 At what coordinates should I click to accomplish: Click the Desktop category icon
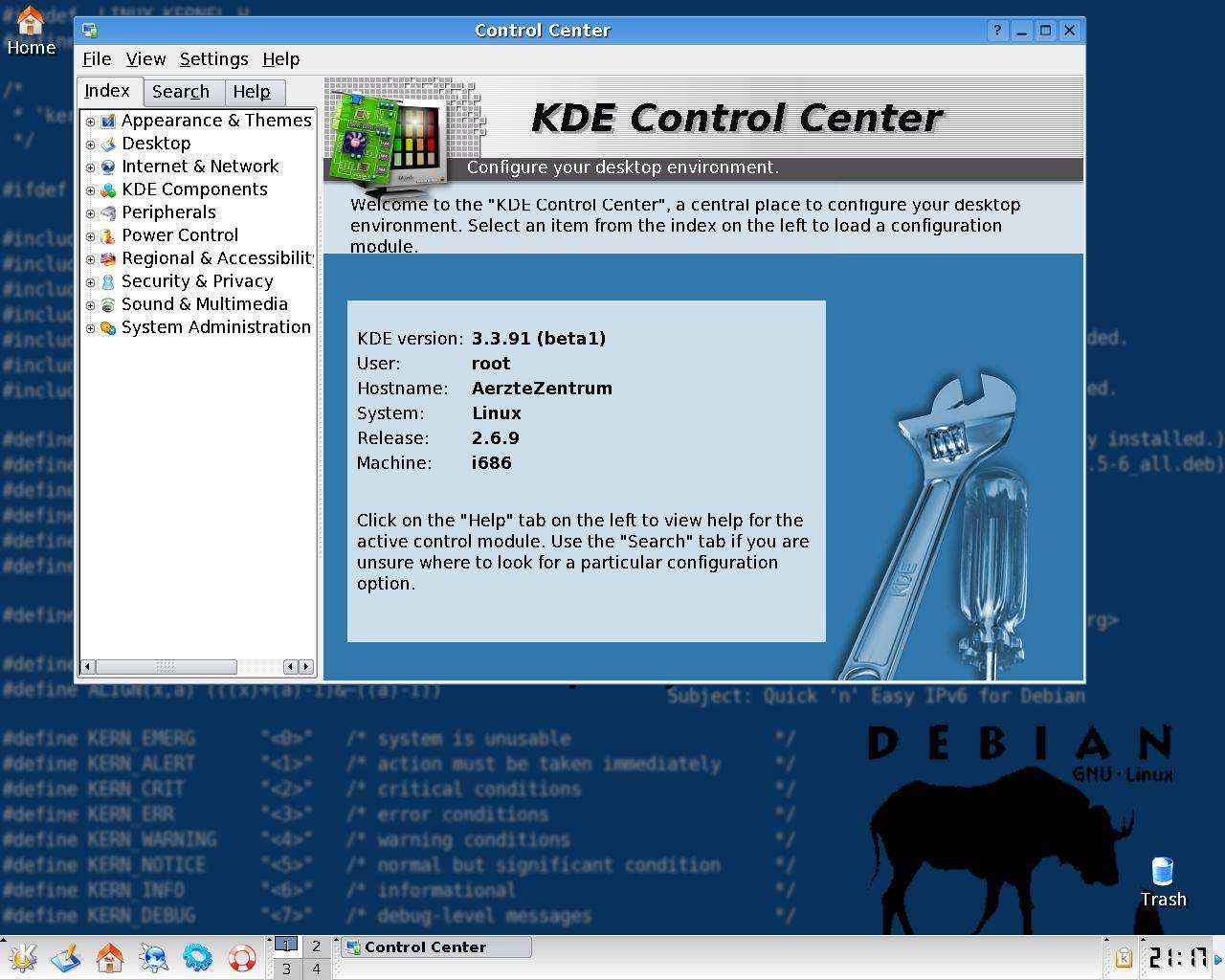point(108,144)
